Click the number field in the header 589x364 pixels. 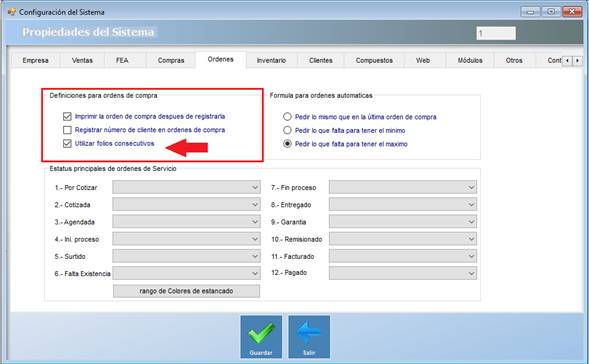tap(496, 33)
